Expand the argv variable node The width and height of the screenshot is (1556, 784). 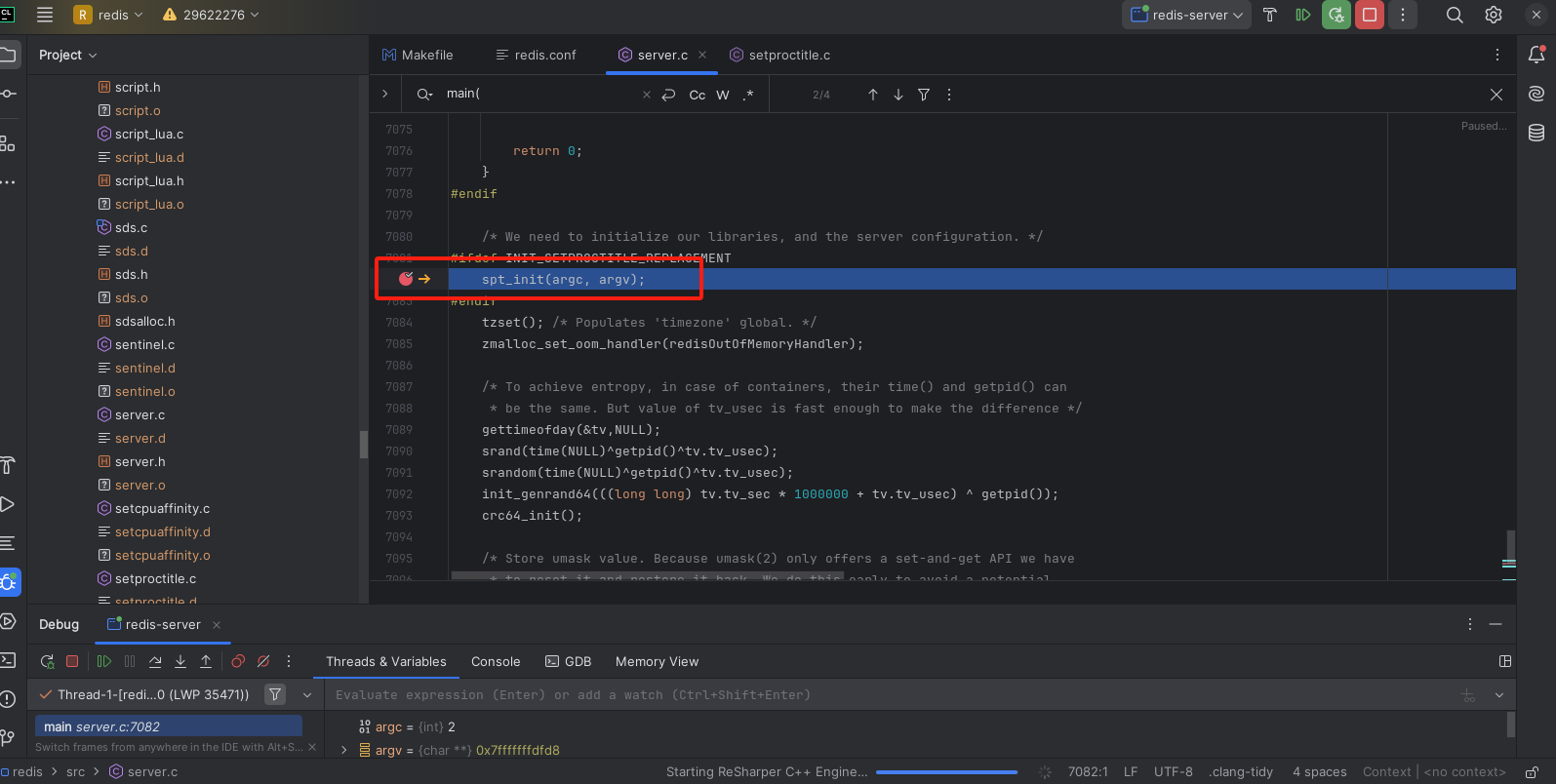click(x=343, y=750)
